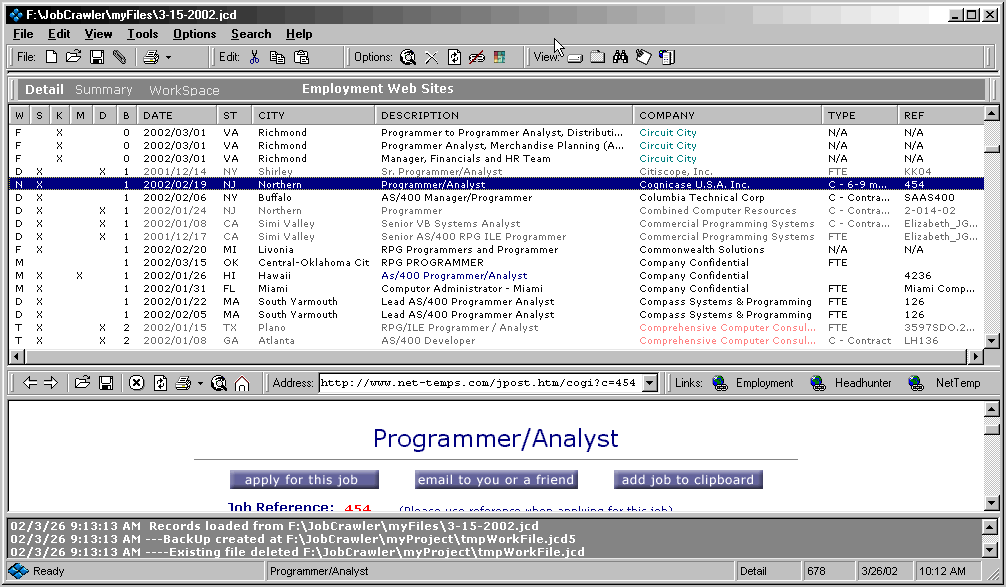
Task: Open the View menu
Action: 98,34
